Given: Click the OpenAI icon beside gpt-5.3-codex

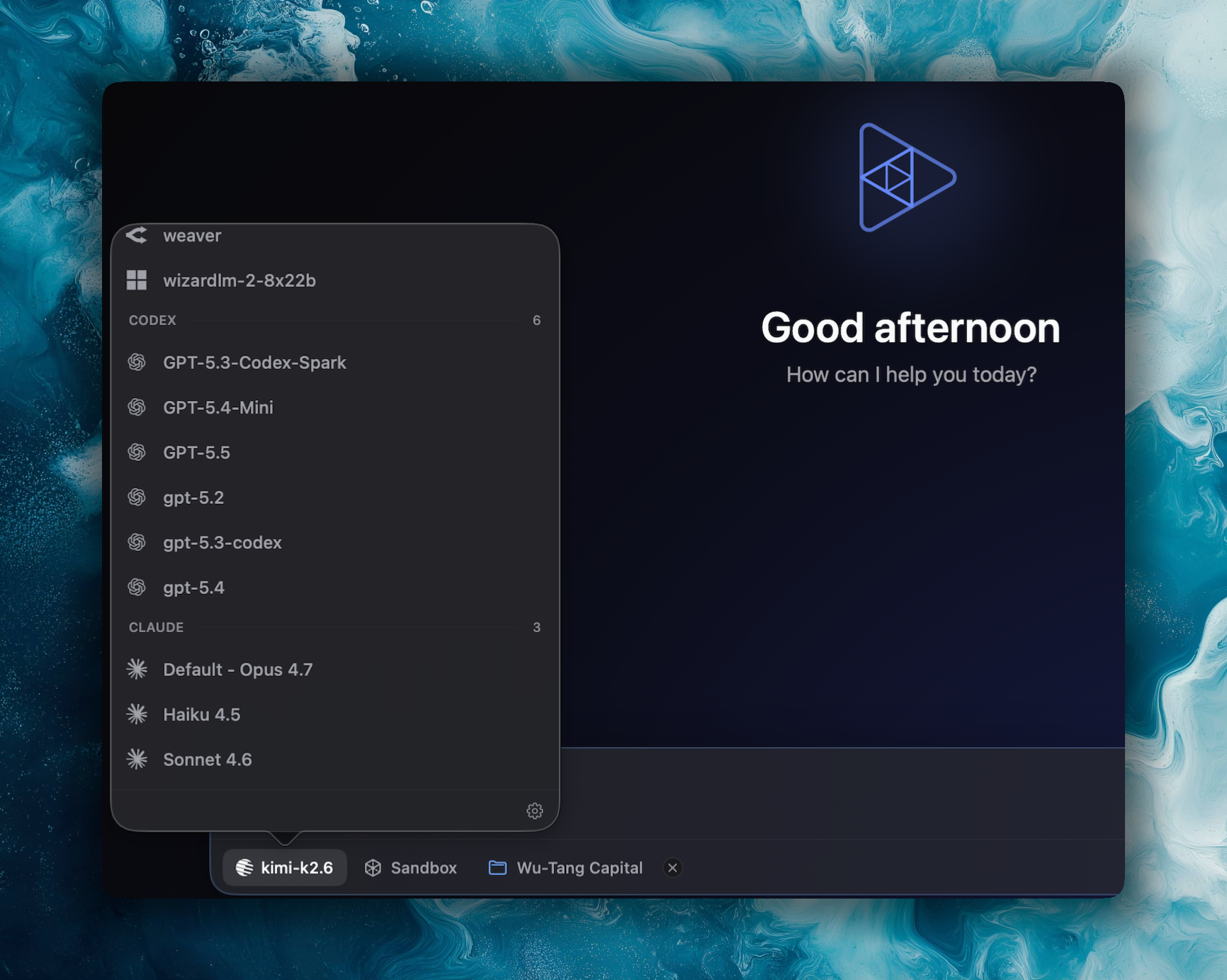Looking at the screenshot, I should pos(137,542).
